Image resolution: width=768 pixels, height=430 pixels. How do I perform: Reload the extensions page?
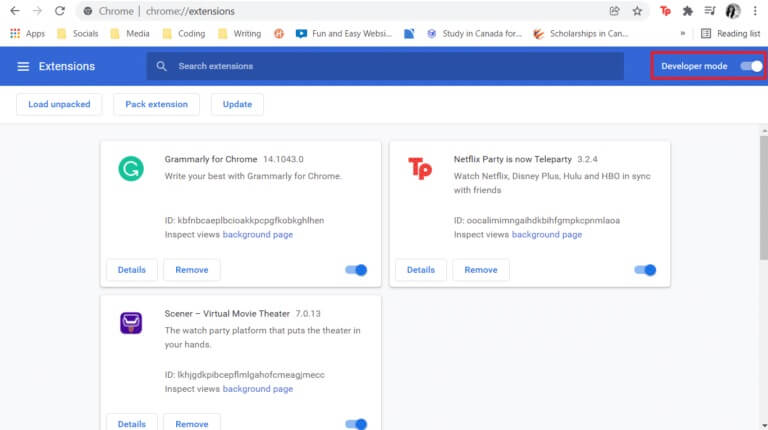[x=60, y=11]
